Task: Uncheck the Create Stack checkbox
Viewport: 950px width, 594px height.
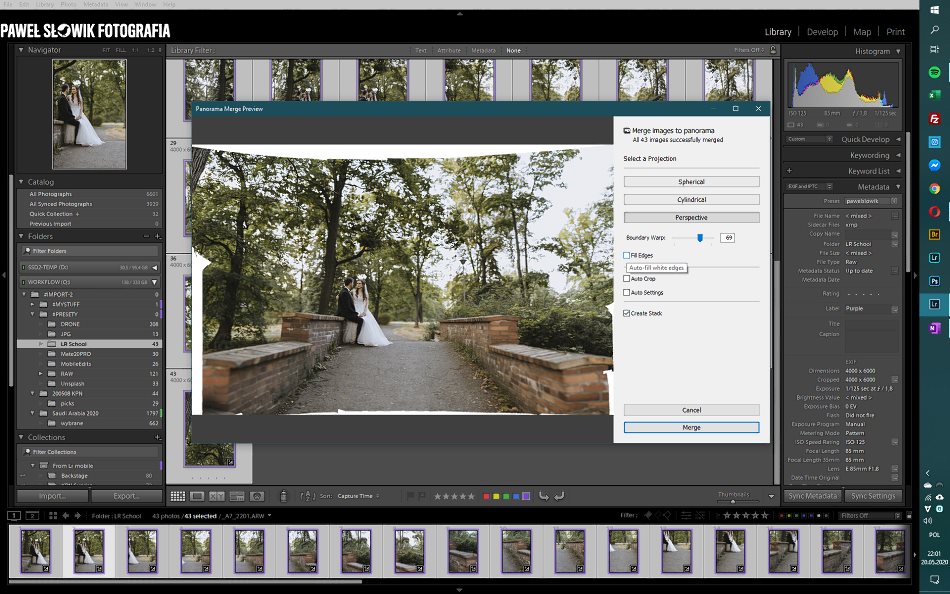Action: pos(626,313)
